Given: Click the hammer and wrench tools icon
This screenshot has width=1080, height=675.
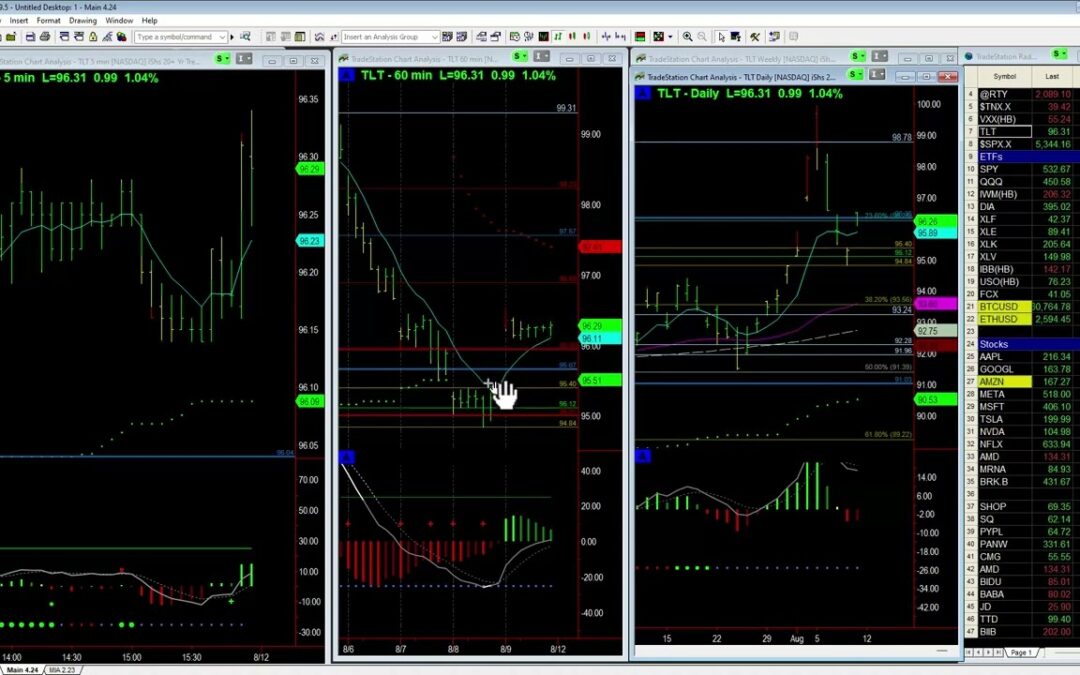Looking at the screenshot, I should [x=755, y=37].
